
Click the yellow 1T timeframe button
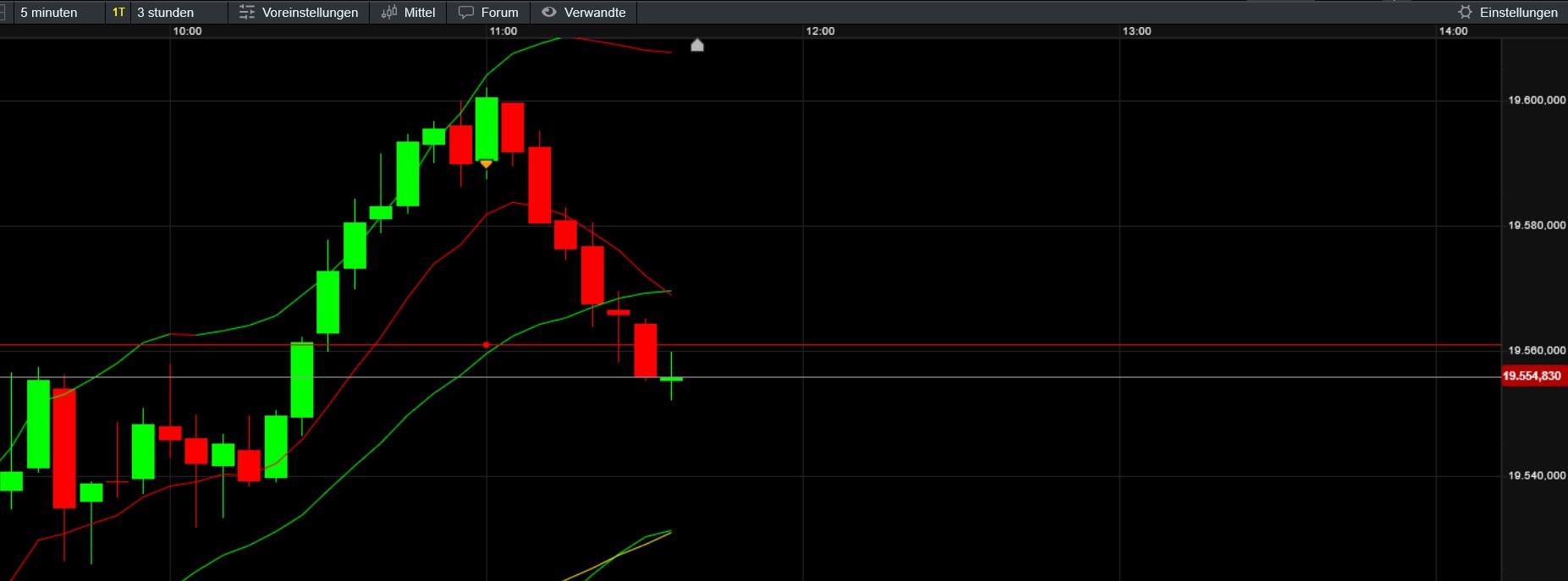point(118,12)
